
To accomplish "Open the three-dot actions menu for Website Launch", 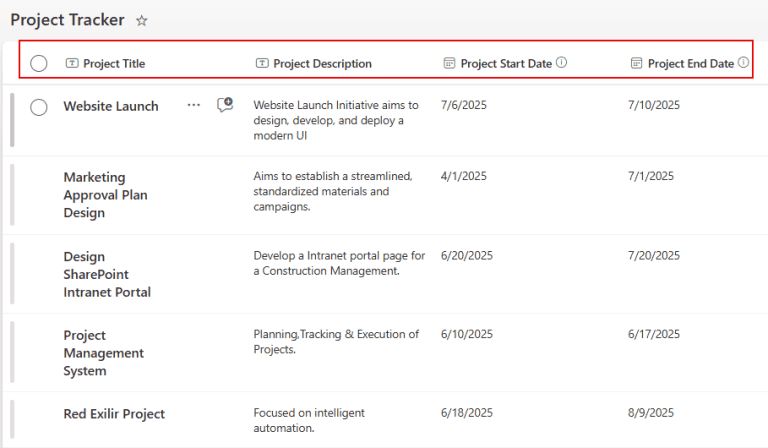I will pos(193,105).
